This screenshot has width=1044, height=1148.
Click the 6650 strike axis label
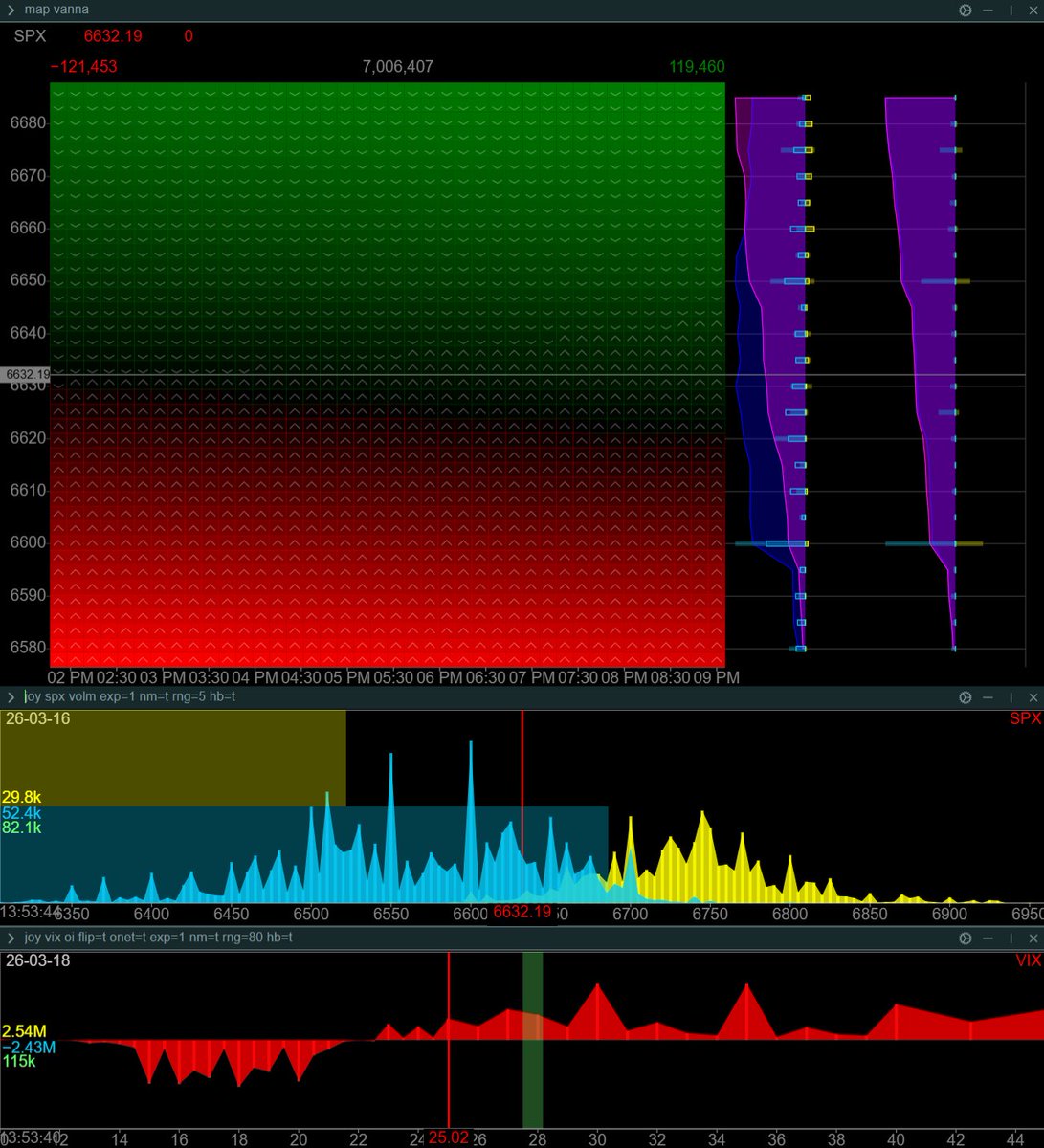tap(28, 280)
